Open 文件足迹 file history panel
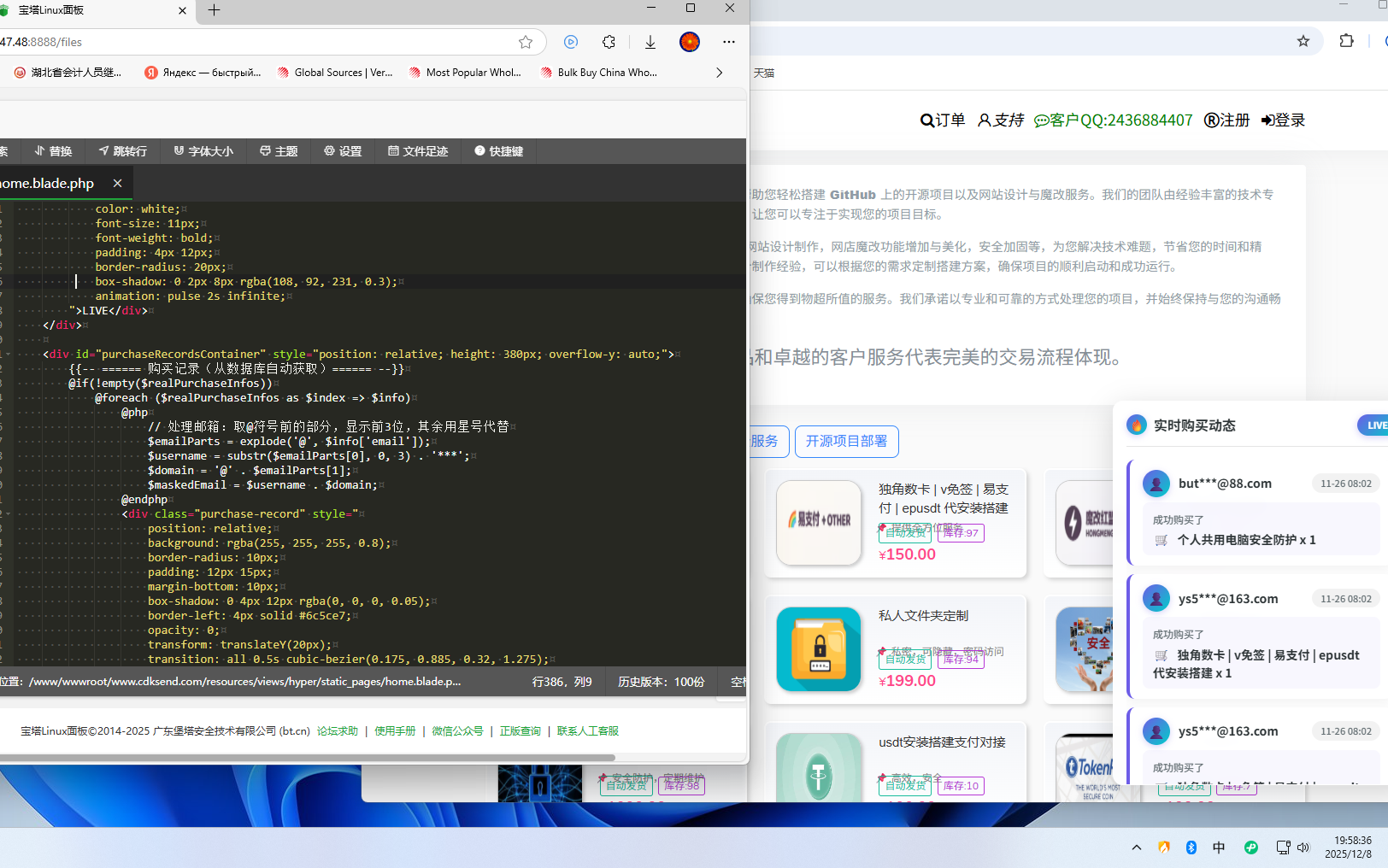1388x868 pixels. click(x=418, y=151)
